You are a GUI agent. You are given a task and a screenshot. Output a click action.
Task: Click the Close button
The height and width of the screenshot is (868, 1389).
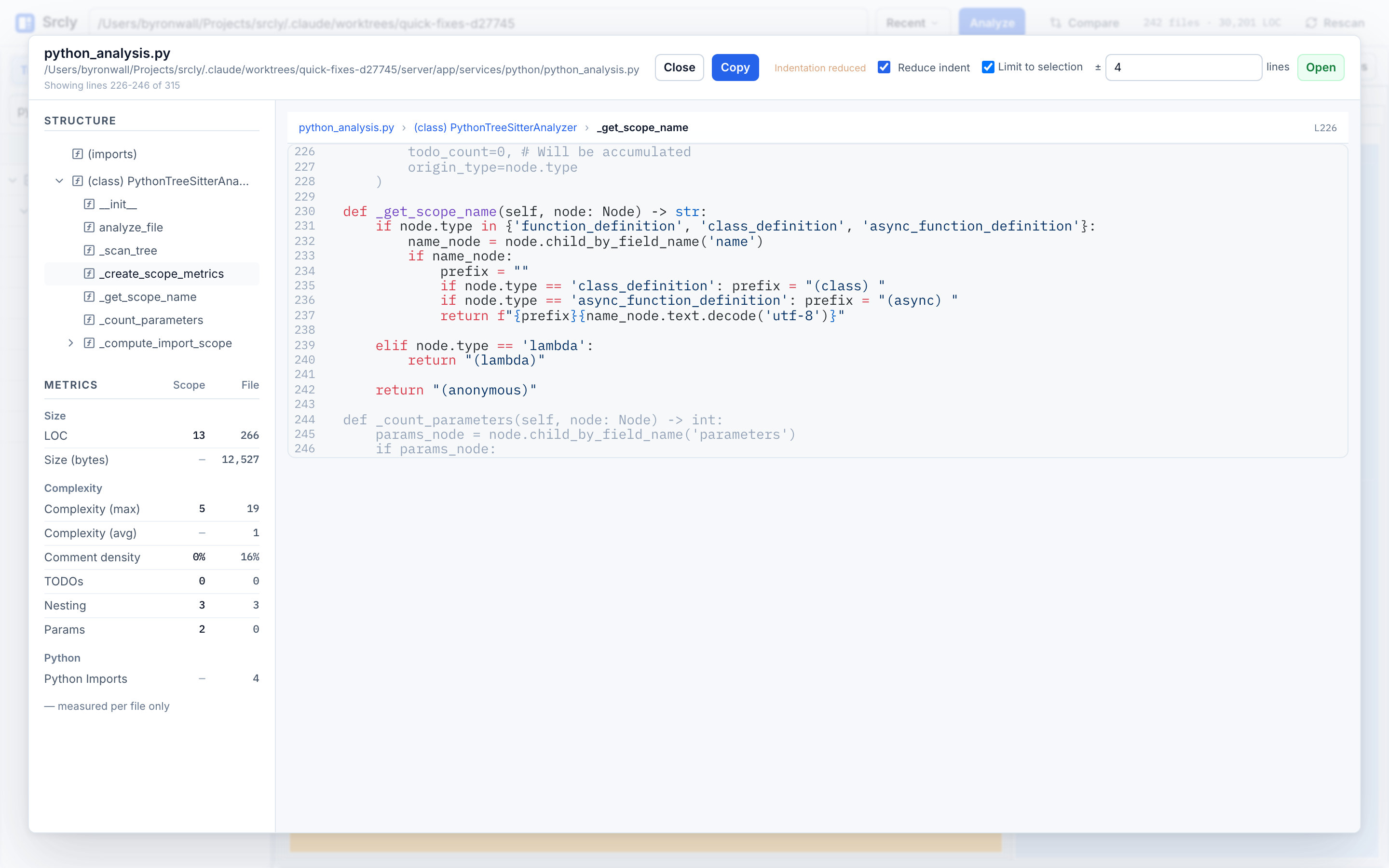click(x=679, y=67)
